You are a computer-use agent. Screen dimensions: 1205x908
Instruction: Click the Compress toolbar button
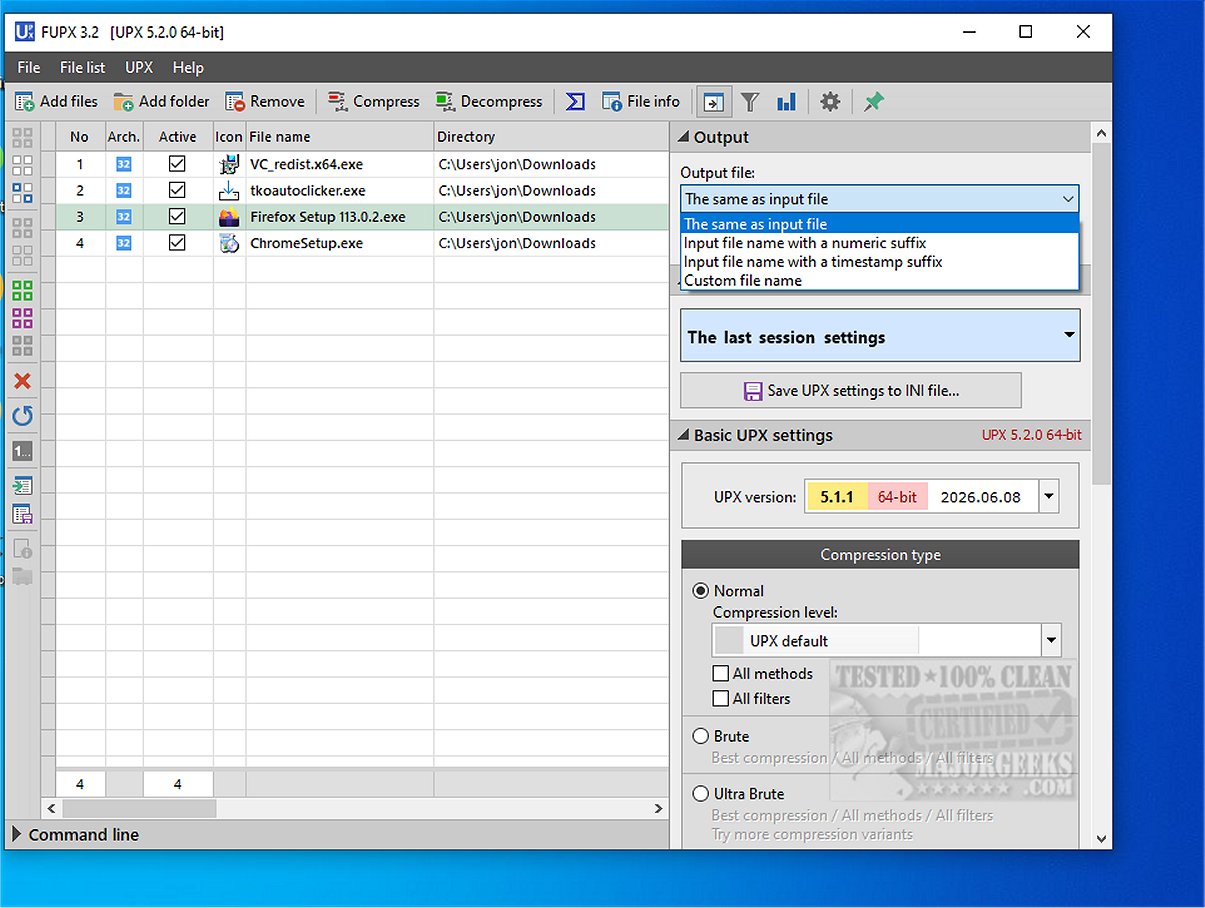point(374,101)
